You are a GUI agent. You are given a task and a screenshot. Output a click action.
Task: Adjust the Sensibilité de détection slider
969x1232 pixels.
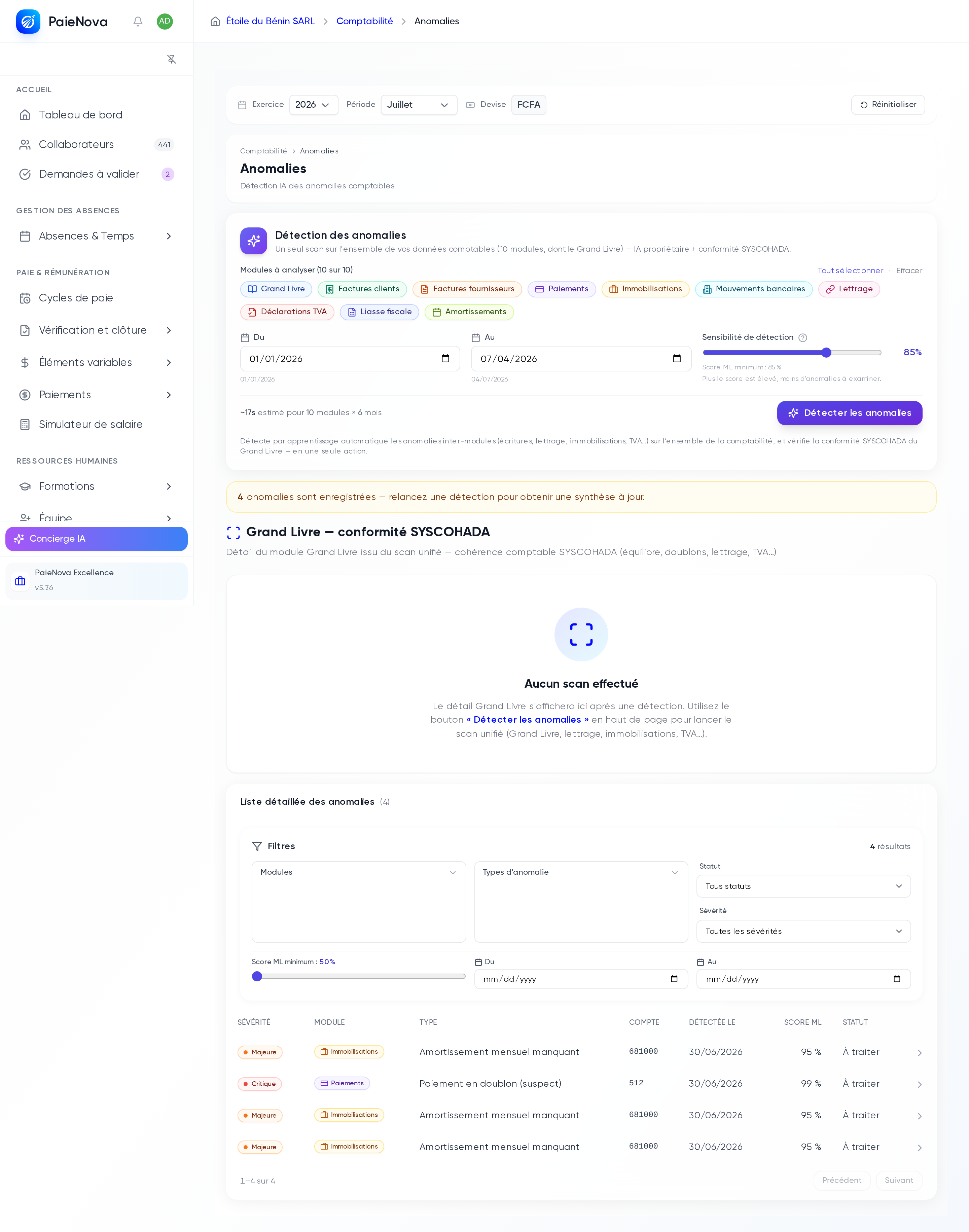792,353
